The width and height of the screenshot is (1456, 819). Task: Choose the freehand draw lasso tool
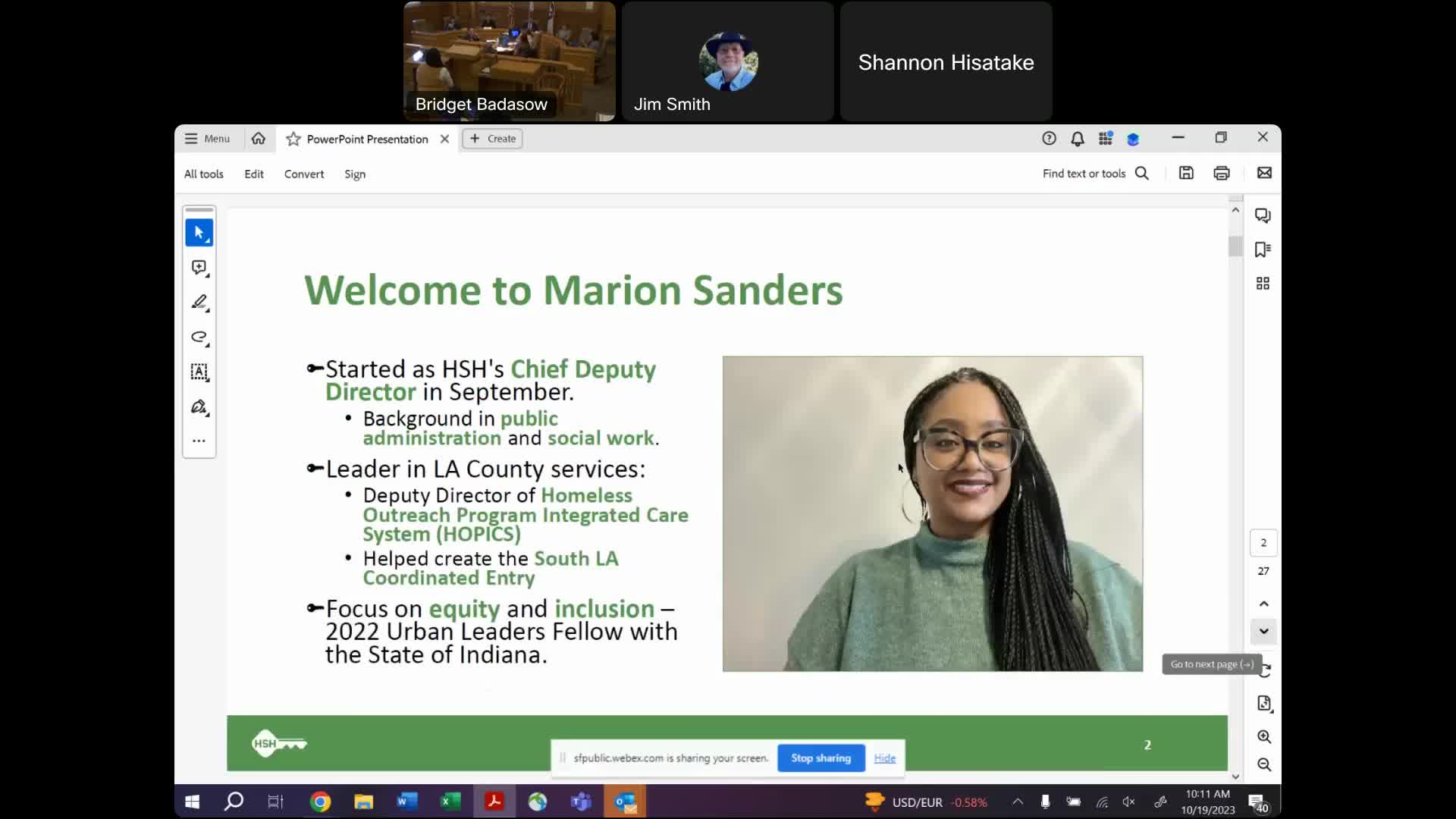click(x=199, y=337)
